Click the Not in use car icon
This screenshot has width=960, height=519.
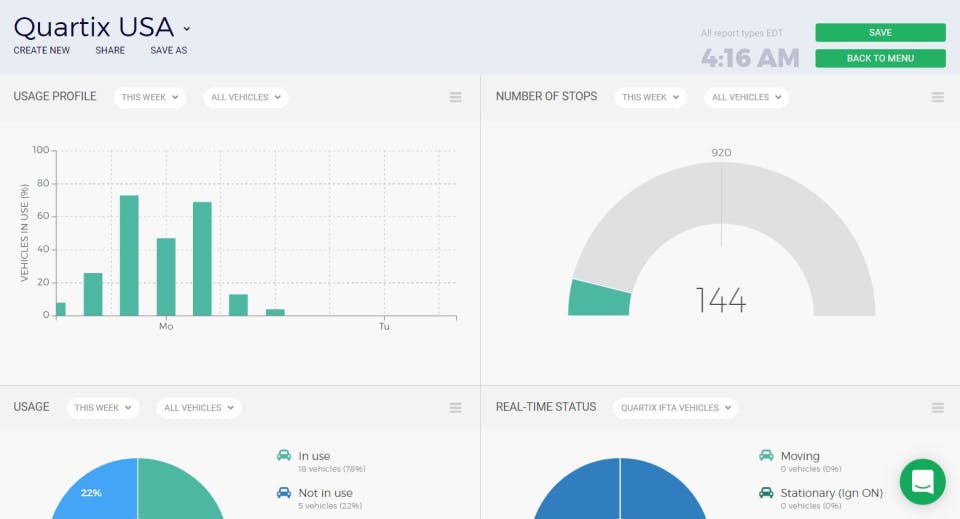pyautogui.click(x=283, y=492)
